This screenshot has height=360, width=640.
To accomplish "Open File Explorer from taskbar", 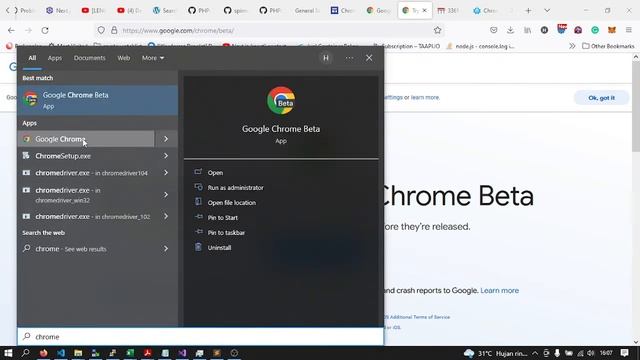I will 78,353.
